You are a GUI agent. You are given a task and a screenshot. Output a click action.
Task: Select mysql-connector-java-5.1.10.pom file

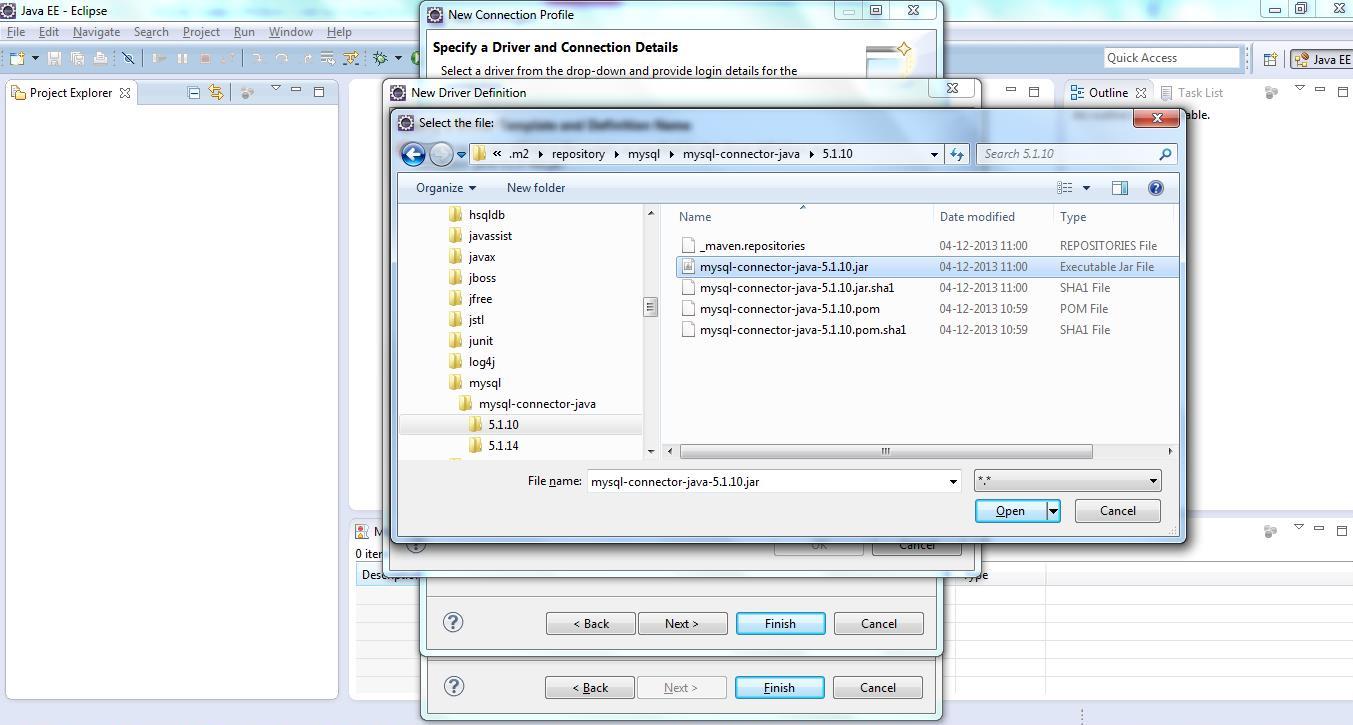click(789, 309)
